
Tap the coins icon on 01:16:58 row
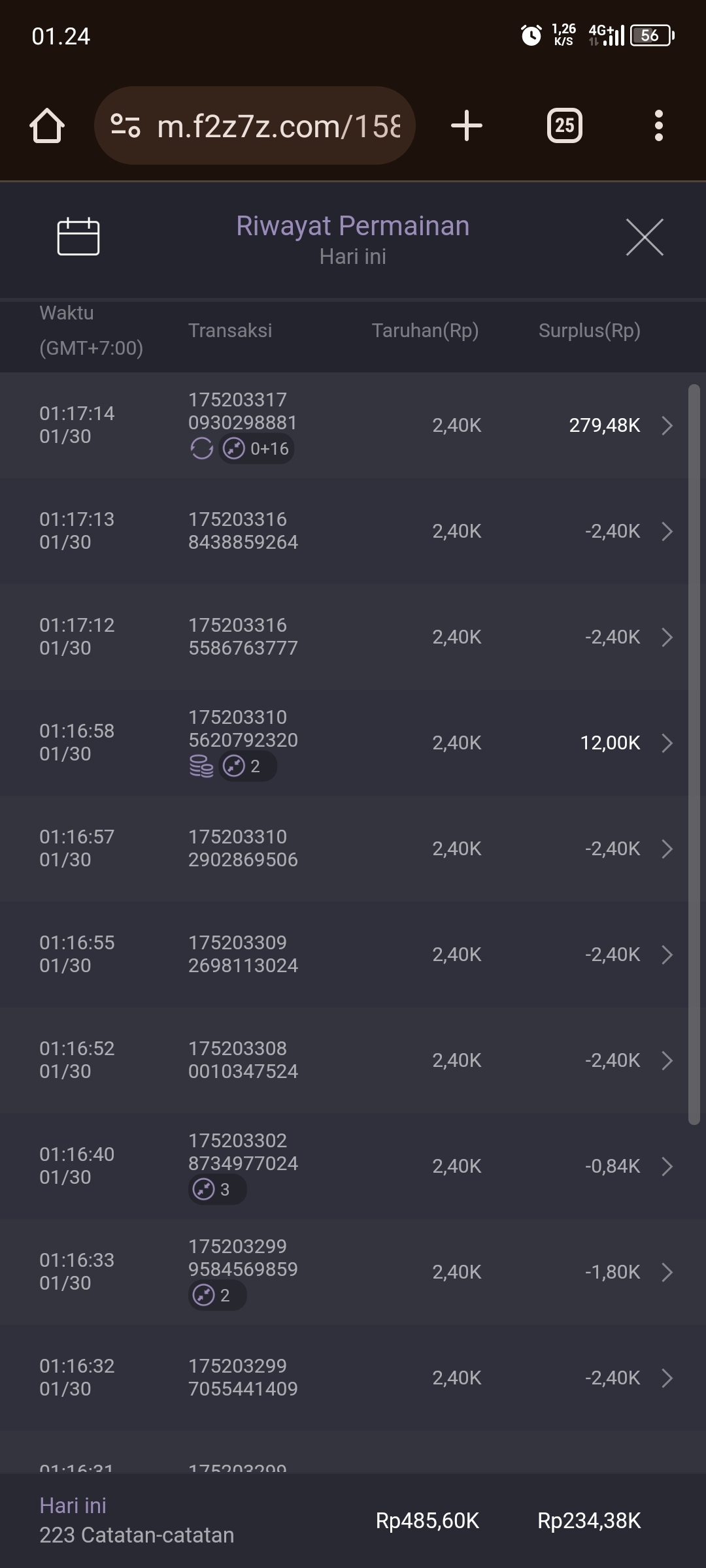tap(201, 766)
